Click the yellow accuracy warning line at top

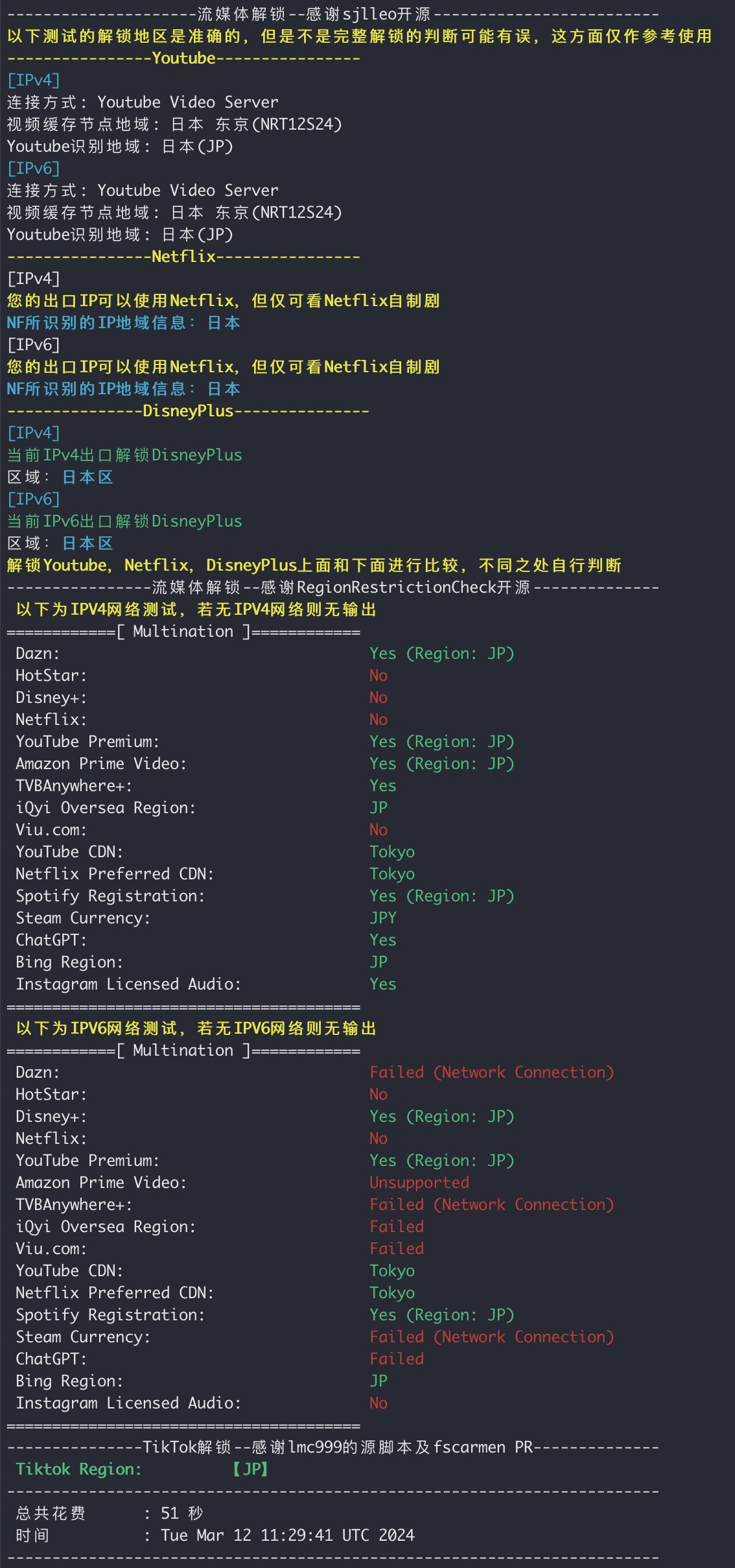359,36
